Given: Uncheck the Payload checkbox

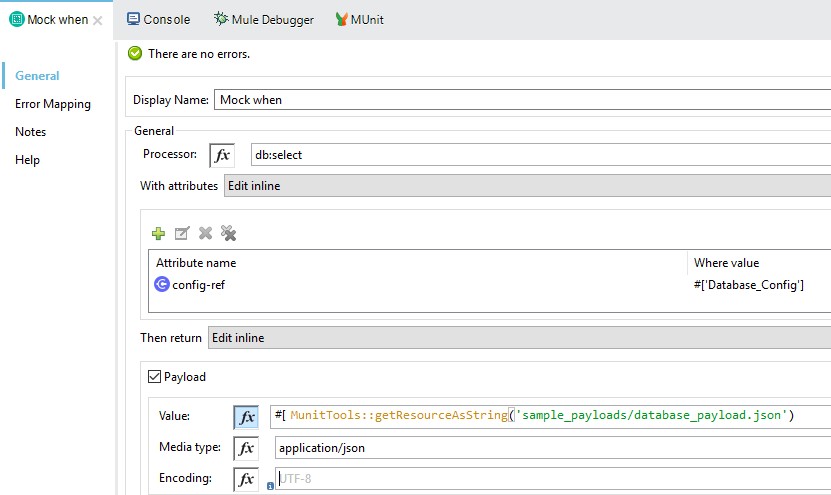Looking at the screenshot, I should (x=154, y=377).
